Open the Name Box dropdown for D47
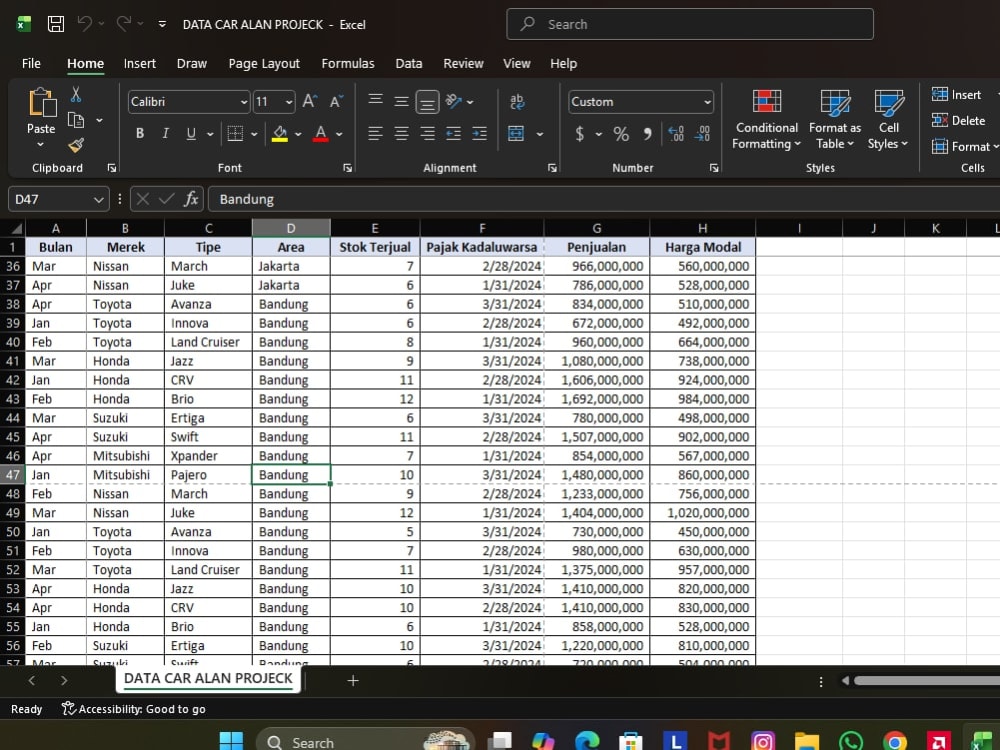Screen dimensions: 1000x750 pos(98,200)
